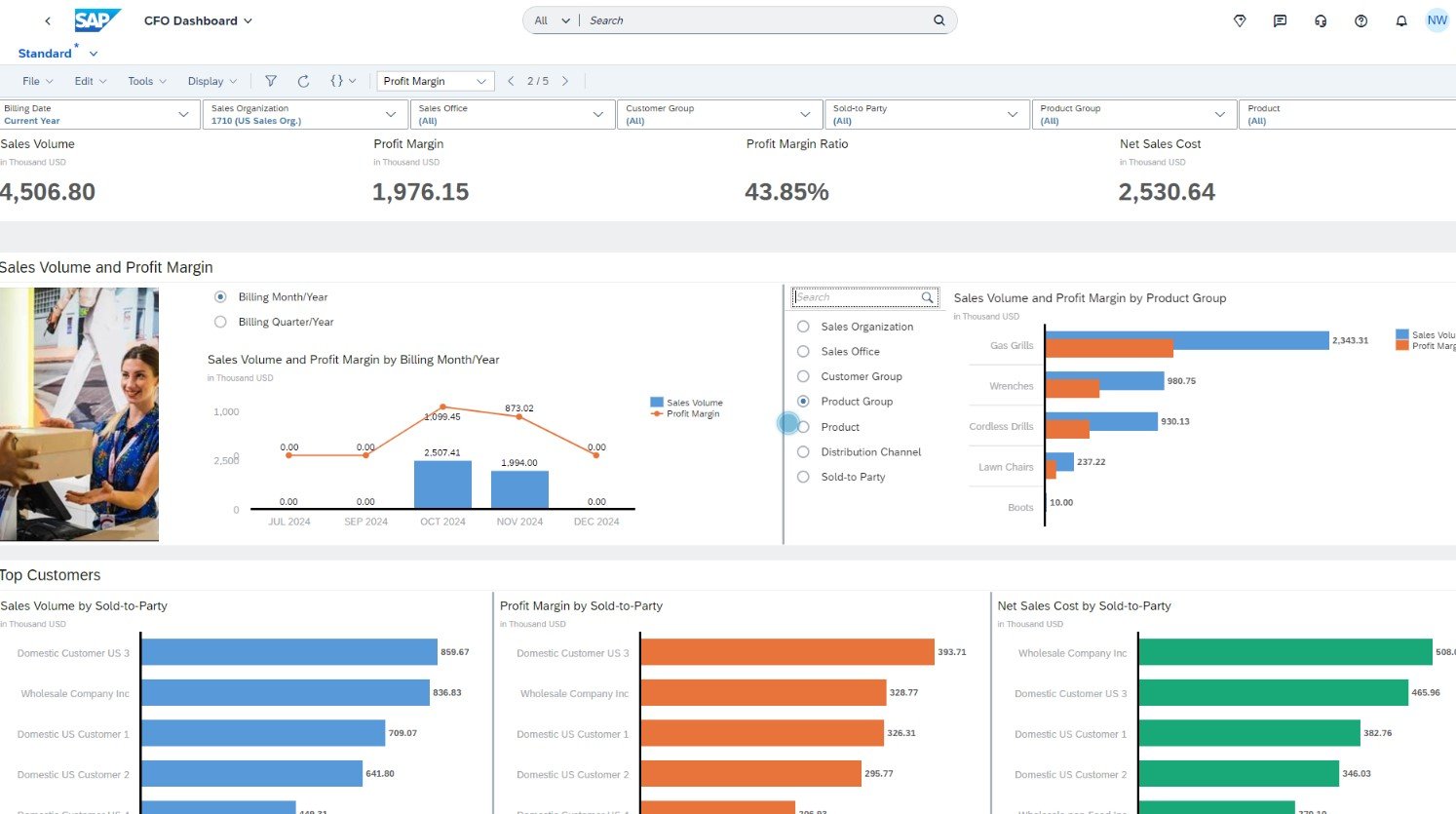This screenshot has height=814, width=1456.
Task: Expand the Billing Date filter
Action: [183, 114]
